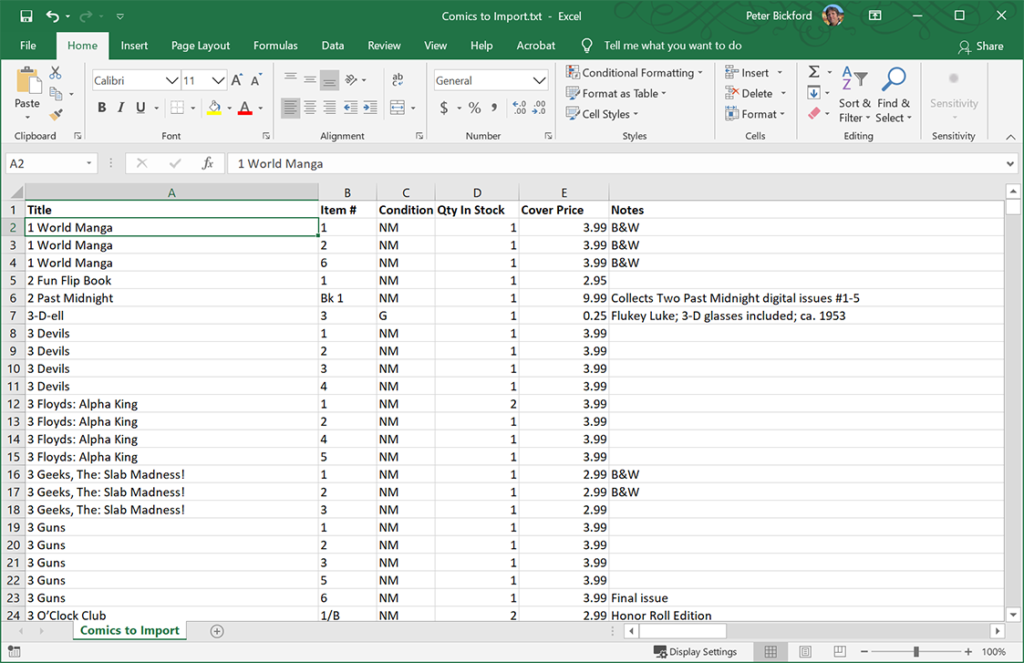Apply comma style formatting
Image resolution: width=1024 pixels, height=663 pixels.
494,108
